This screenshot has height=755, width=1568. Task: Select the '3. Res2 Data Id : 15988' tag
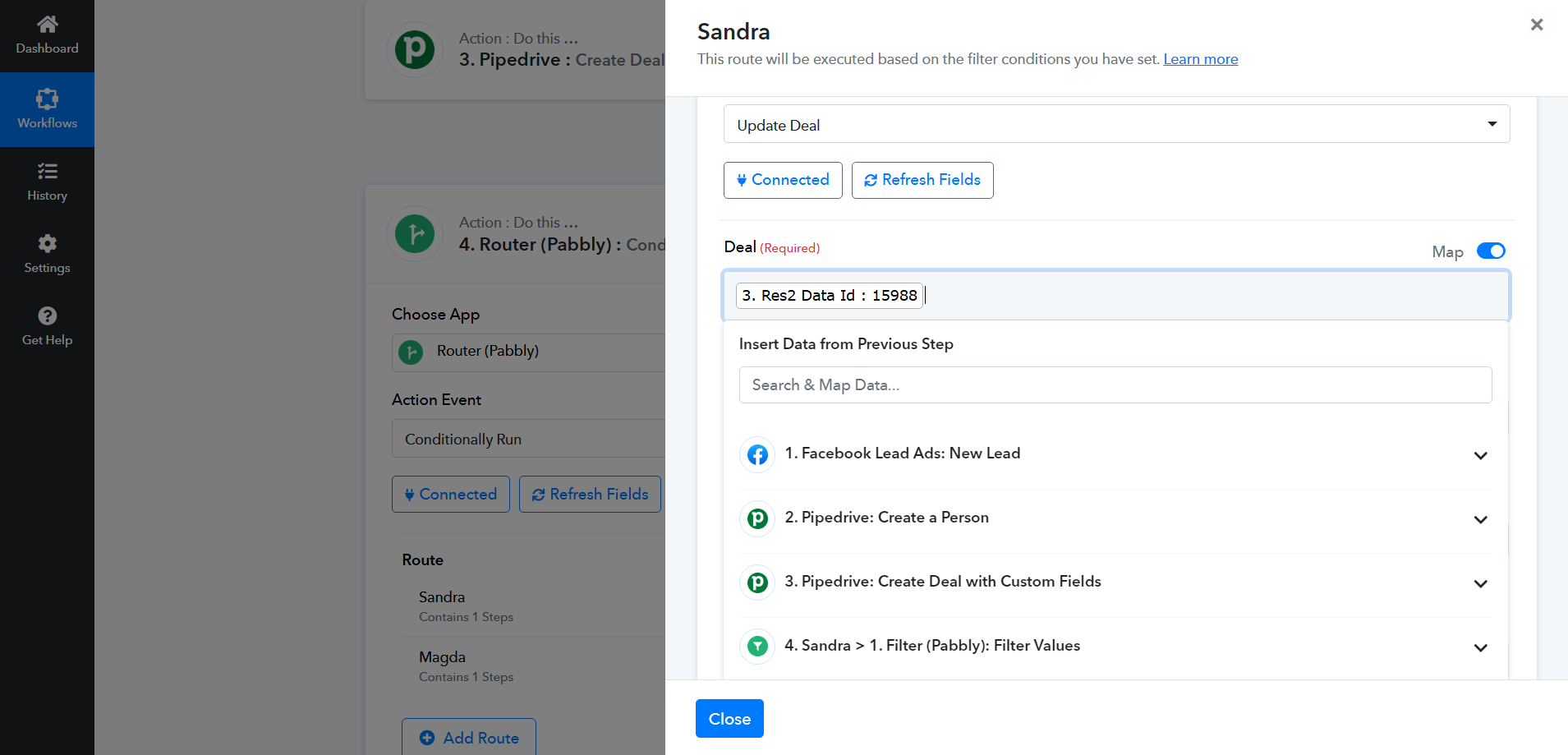point(830,295)
